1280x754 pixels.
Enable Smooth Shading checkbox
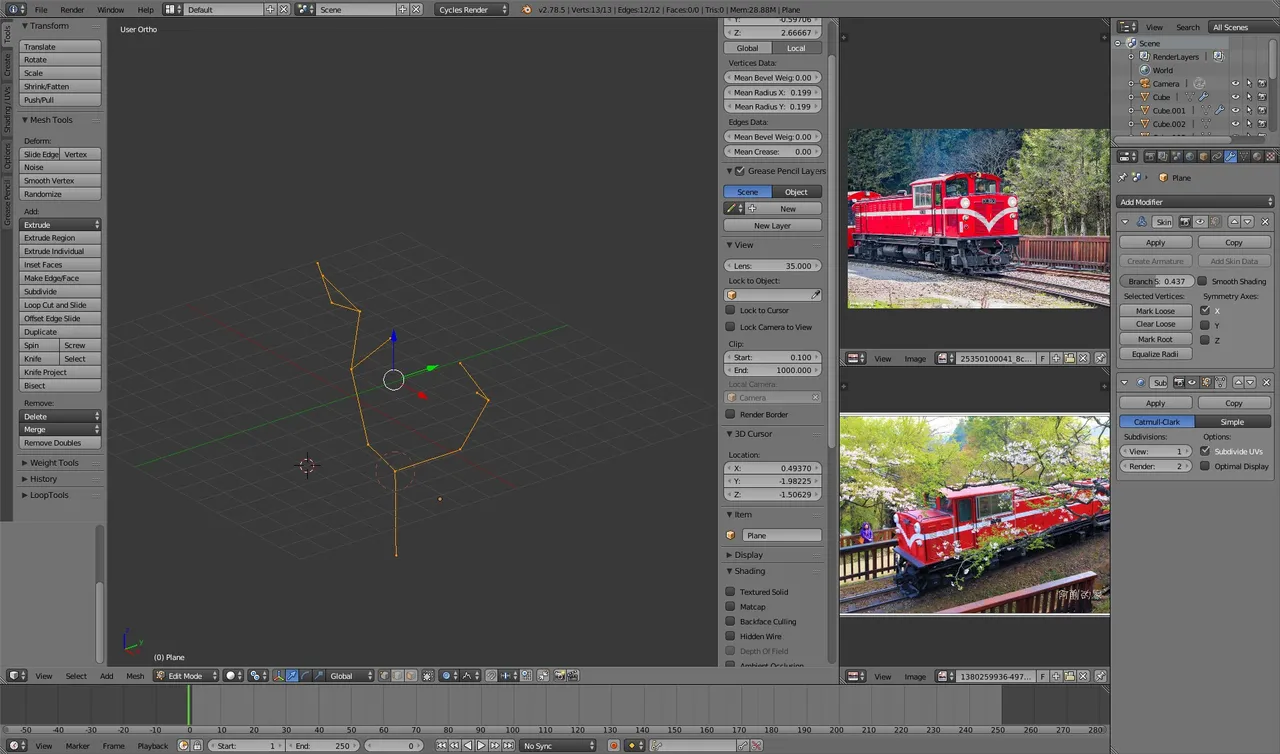[1203, 281]
